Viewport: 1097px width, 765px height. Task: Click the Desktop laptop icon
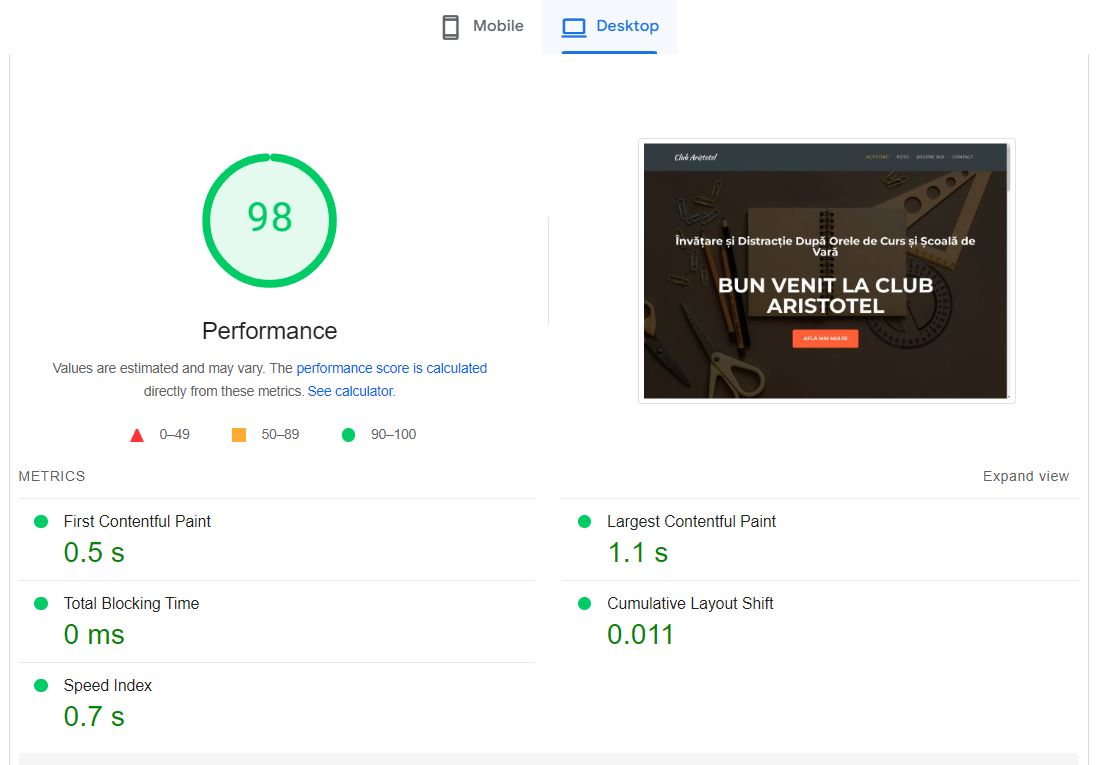pyautogui.click(x=573, y=27)
